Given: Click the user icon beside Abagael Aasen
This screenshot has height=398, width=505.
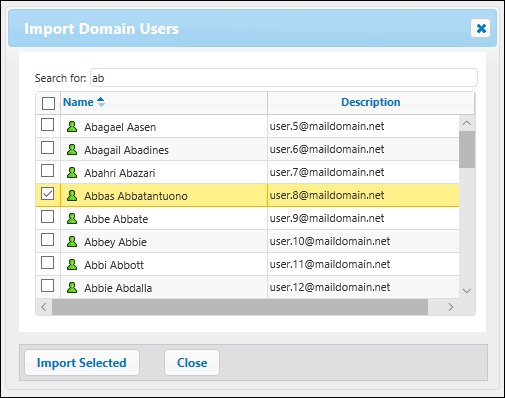Looking at the screenshot, I should (72, 127).
